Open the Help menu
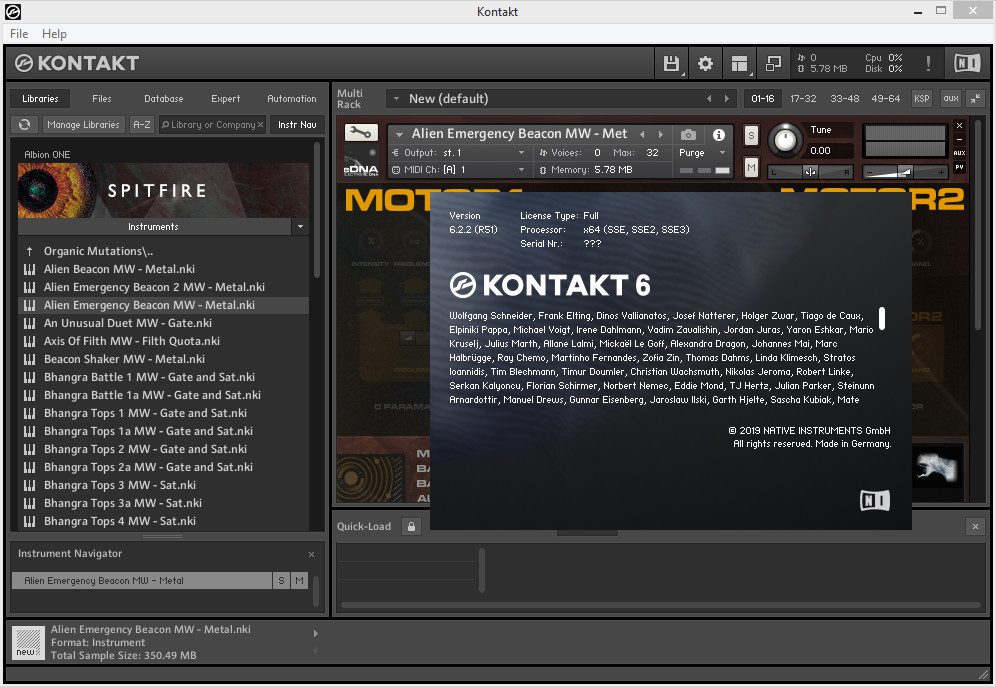The height and width of the screenshot is (687, 996). tap(54, 34)
